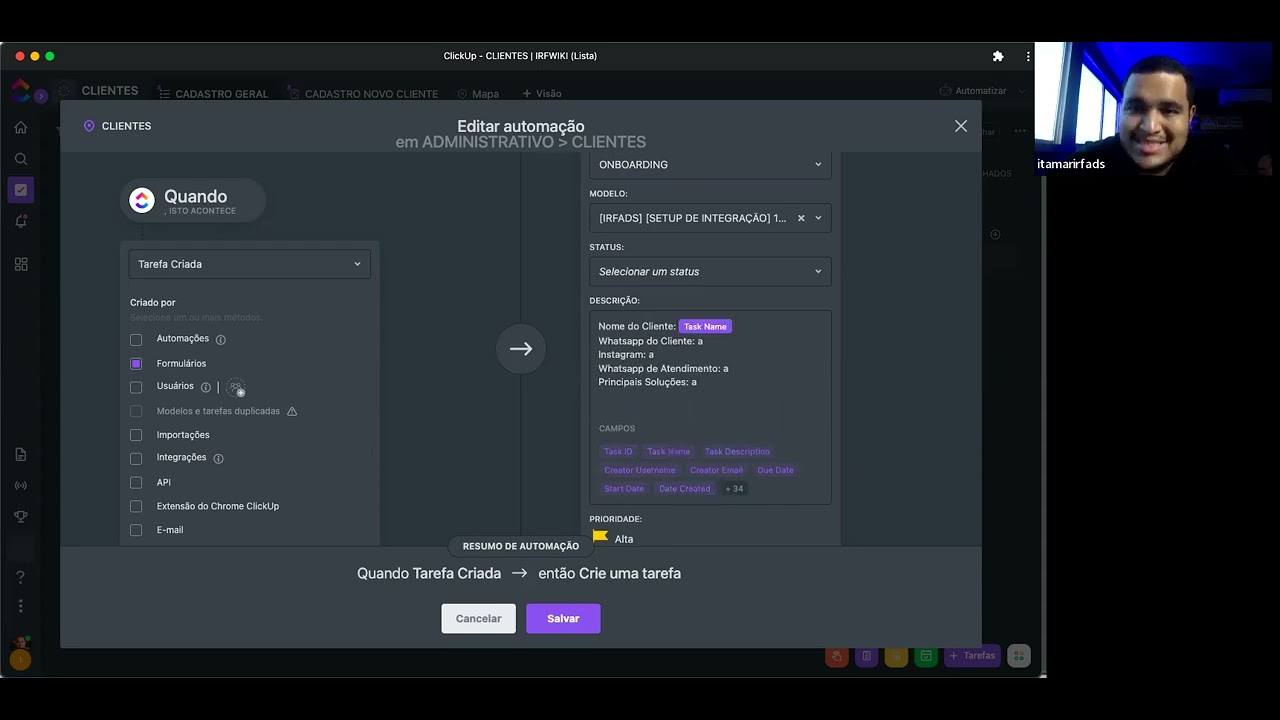
Task: Check the E-mail checkbox
Action: 136,530
